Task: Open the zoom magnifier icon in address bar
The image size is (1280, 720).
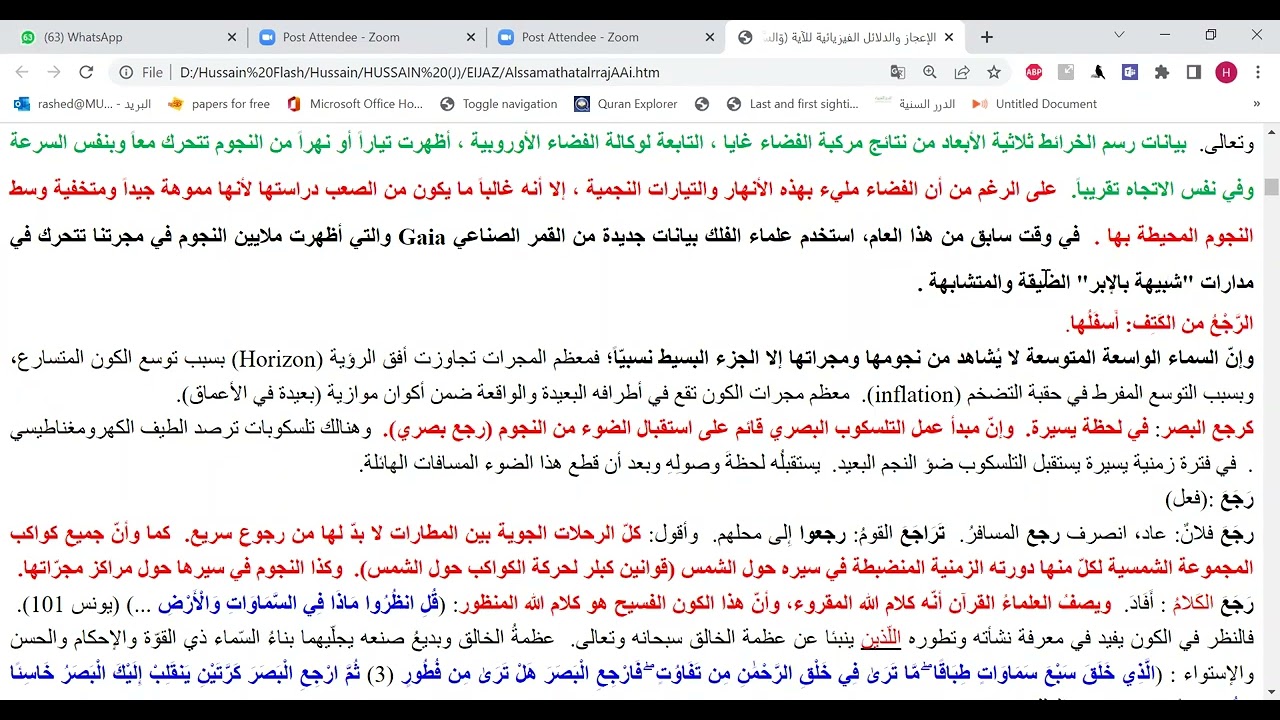Action: point(930,72)
